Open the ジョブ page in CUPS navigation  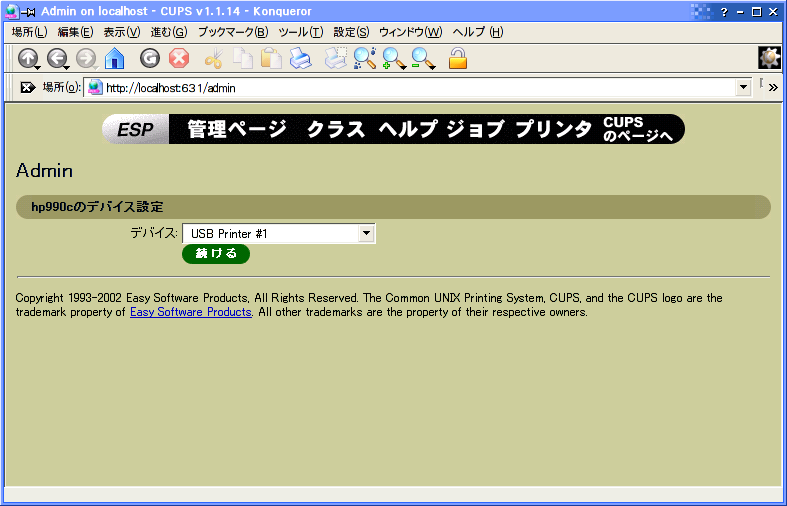pos(475,130)
